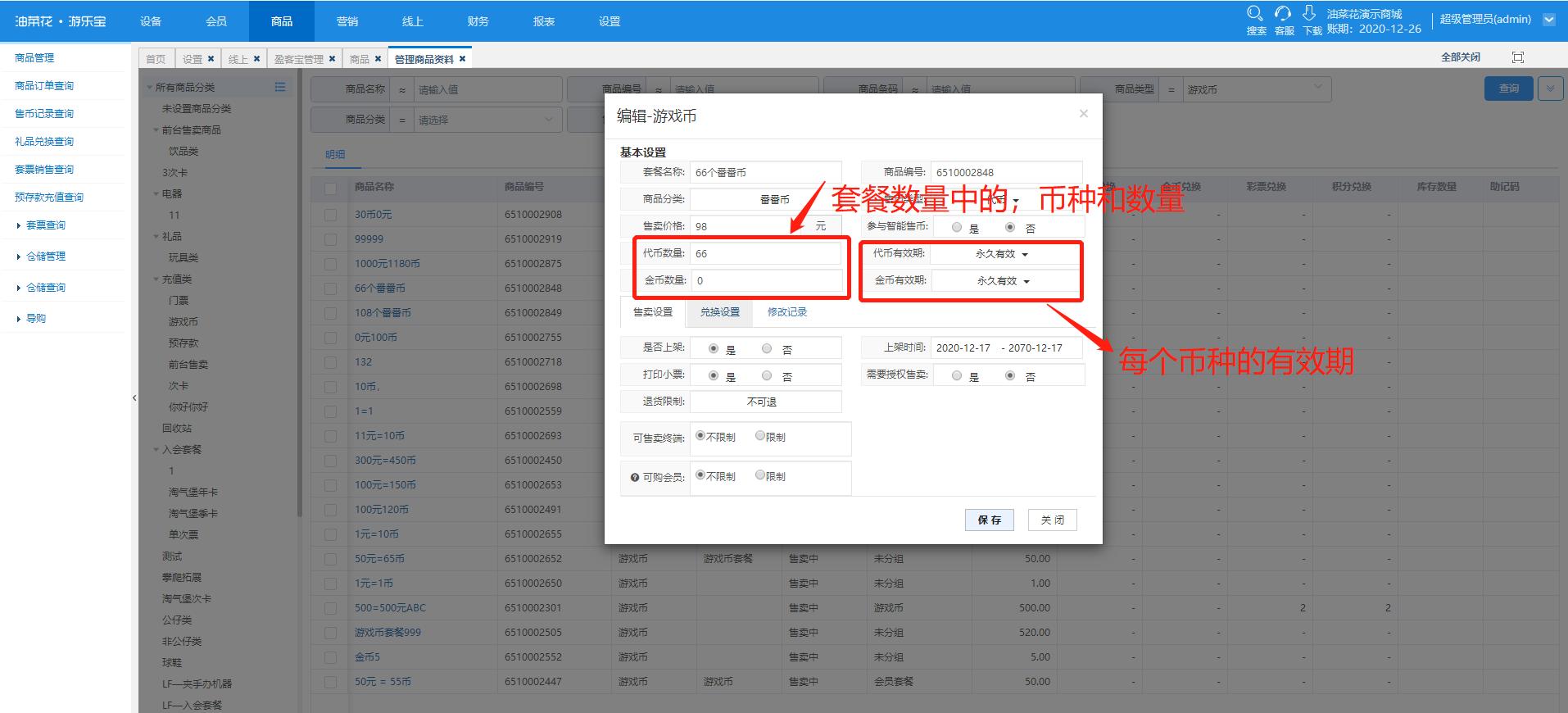
Task: Open the 报表 top menu
Action: 544,20
